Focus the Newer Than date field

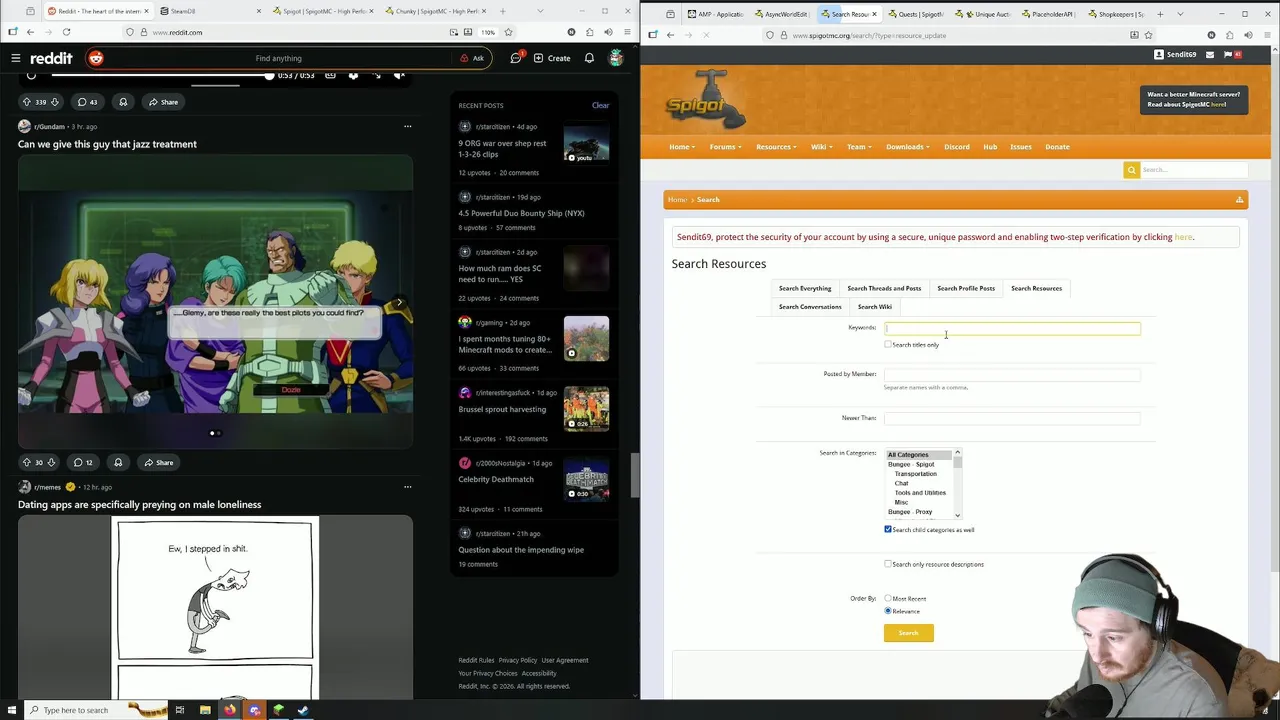tap(1012, 418)
